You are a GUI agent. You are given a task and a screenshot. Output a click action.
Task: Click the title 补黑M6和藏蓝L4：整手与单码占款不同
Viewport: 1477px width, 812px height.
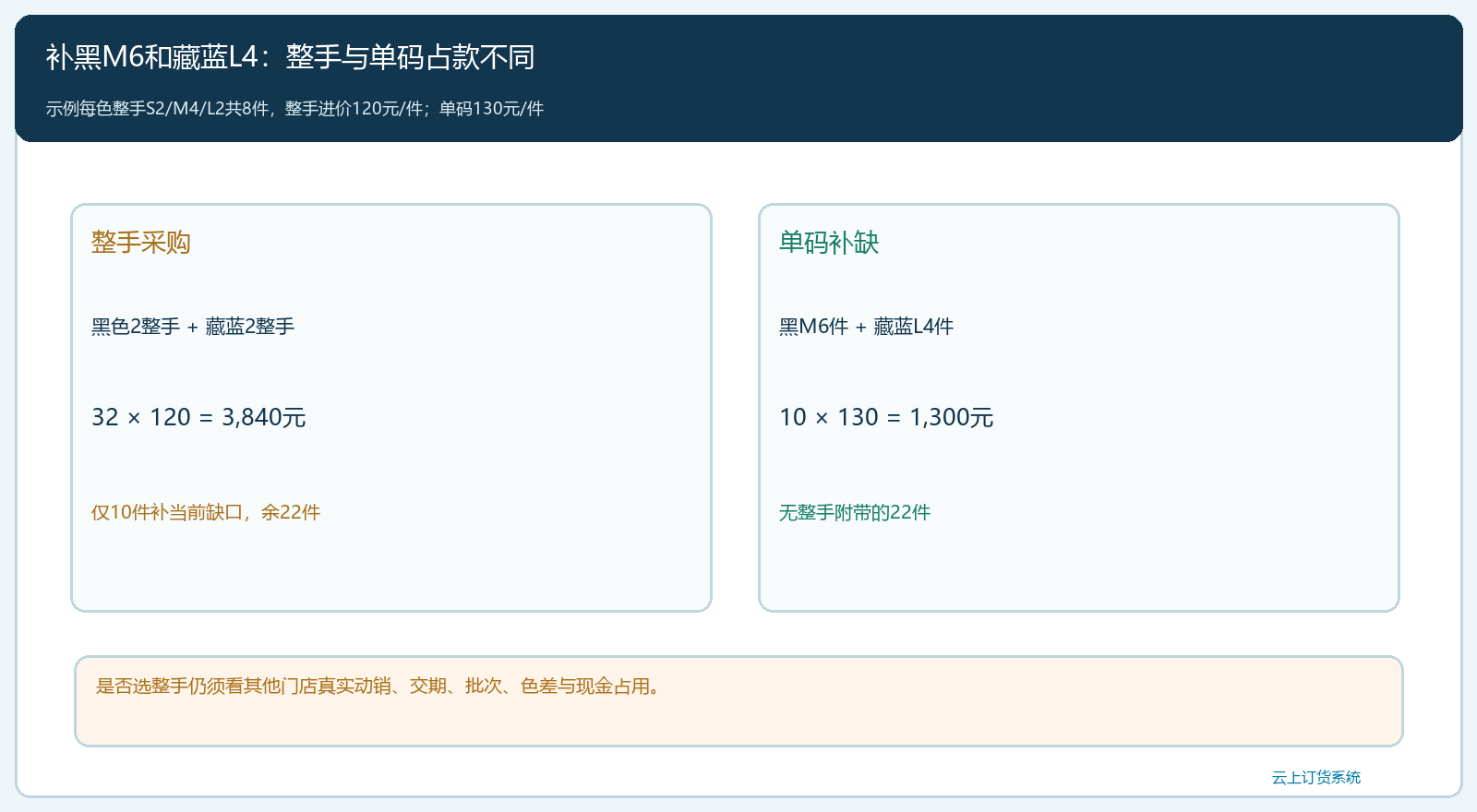pos(291,57)
